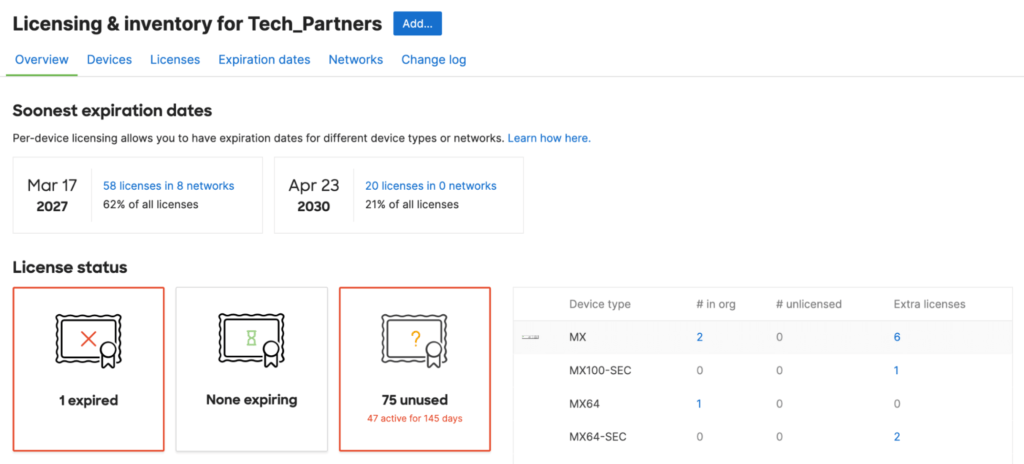Click the 'Soonest expiration dates' heading
Screen dimensions: 1024x464
(112, 111)
